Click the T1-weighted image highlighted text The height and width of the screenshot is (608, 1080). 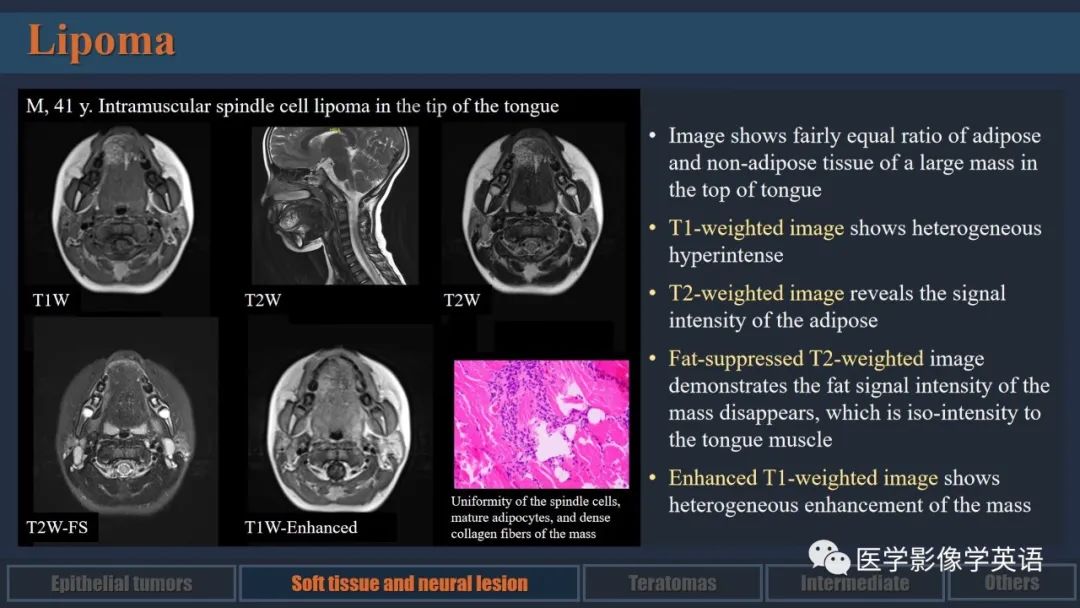point(756,228)
